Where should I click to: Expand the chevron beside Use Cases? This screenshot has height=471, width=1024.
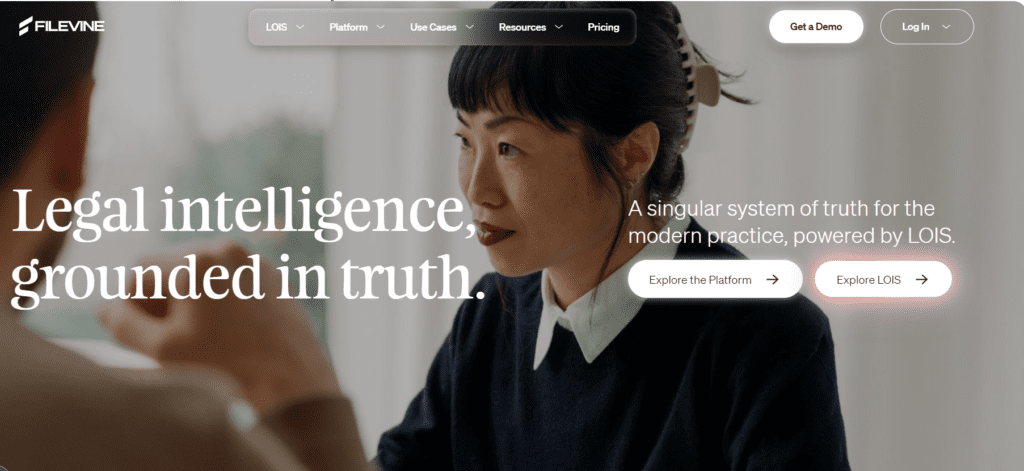point(470,27)
